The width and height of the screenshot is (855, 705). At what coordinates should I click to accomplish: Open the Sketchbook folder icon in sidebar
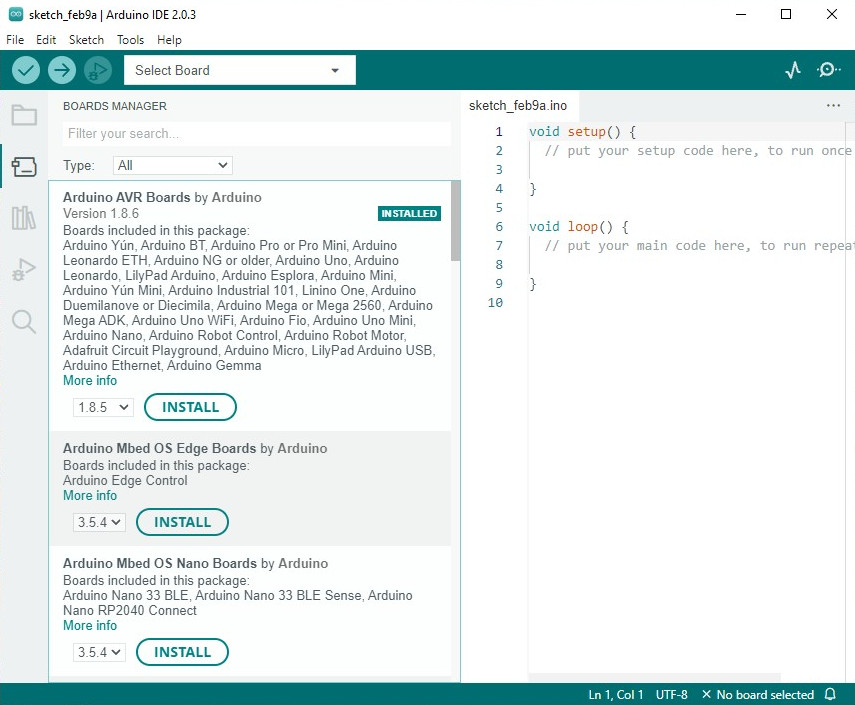point(24,115)
